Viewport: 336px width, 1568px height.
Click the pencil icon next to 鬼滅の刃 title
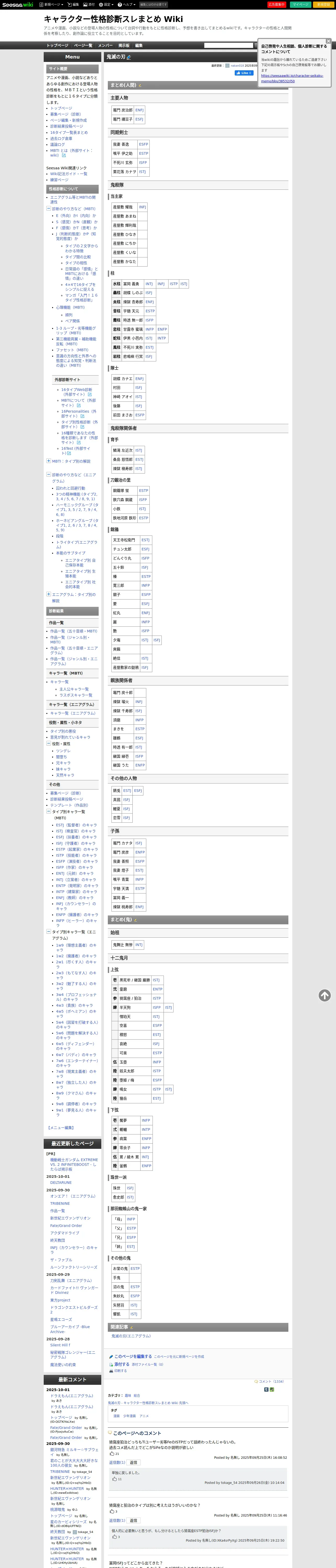point(129,57)
